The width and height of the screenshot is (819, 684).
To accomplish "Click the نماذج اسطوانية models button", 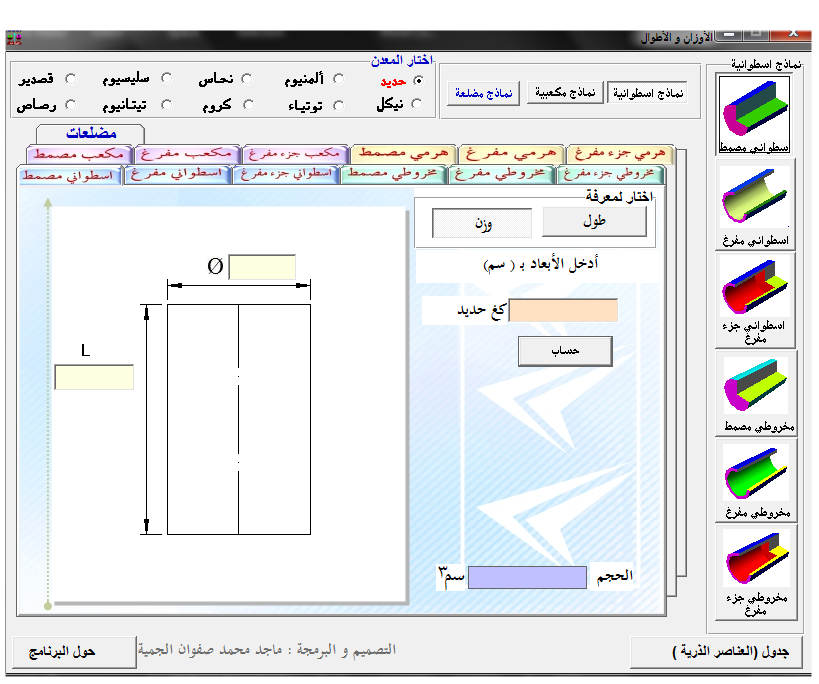I will 647,93.
